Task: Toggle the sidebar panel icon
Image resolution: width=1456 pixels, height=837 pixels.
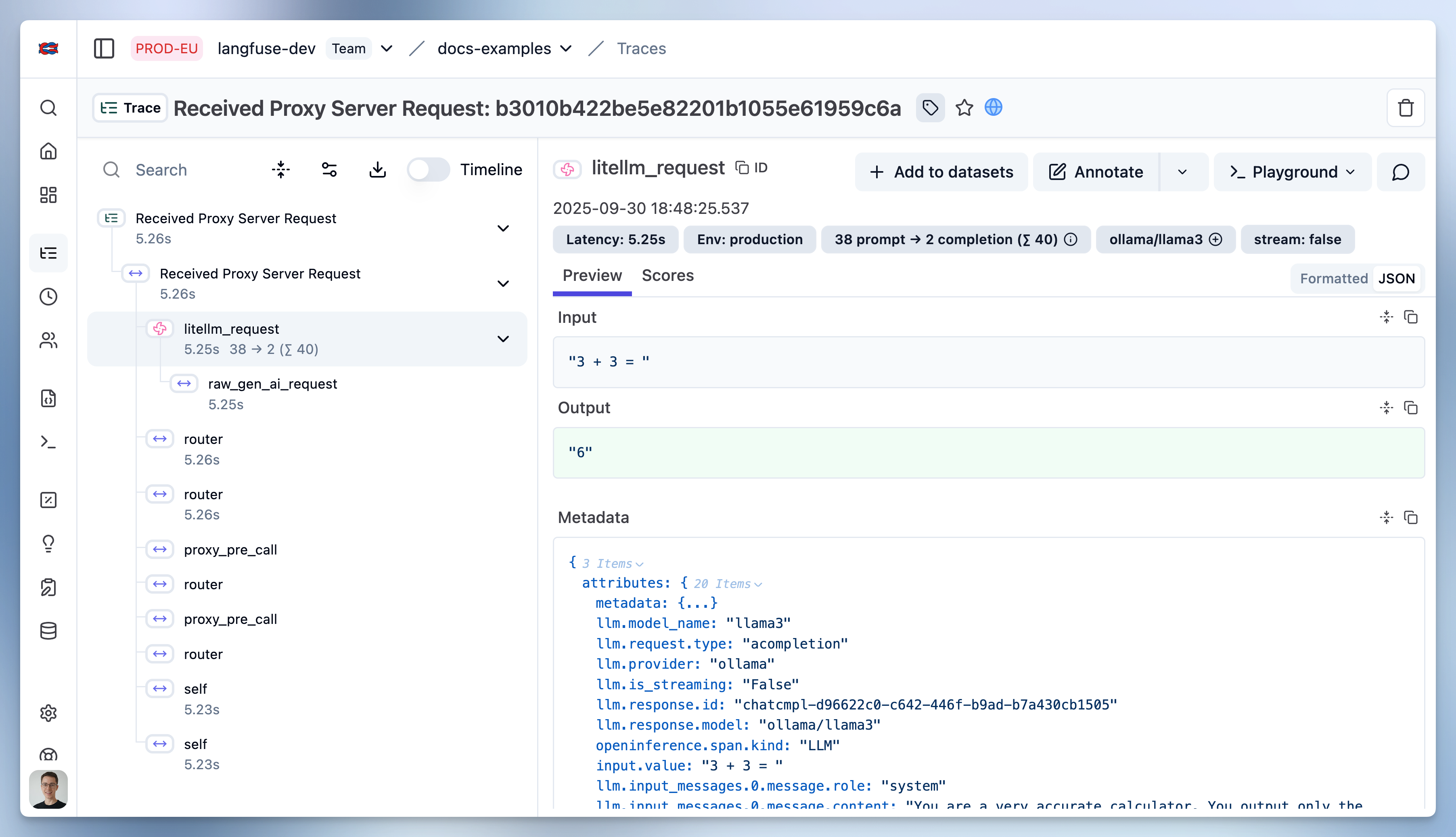Action: pyautogui.click(x=104, y=48)
